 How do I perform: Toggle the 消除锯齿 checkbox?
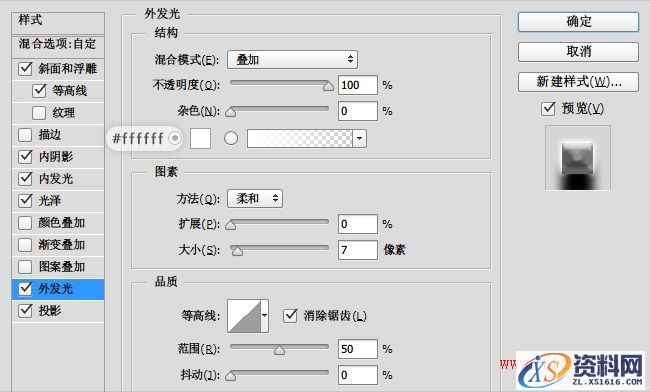pos(290,316)
